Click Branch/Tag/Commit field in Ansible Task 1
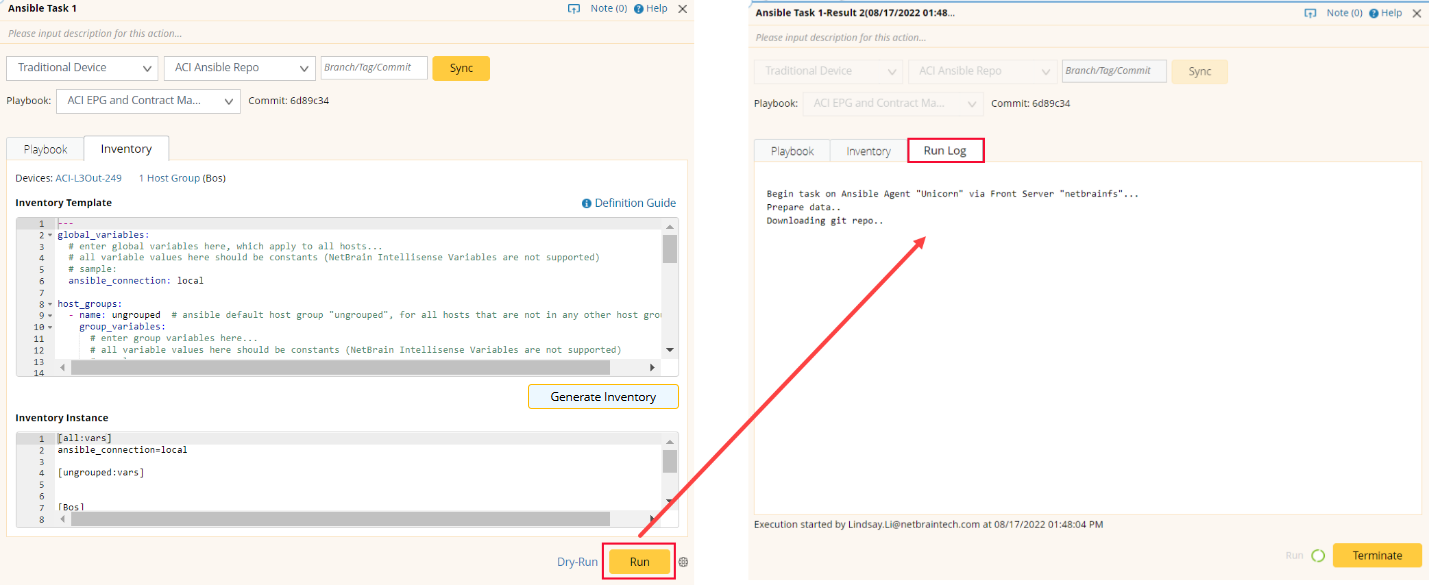This screenshot has width=1429, height=585. tap(374, 68)
